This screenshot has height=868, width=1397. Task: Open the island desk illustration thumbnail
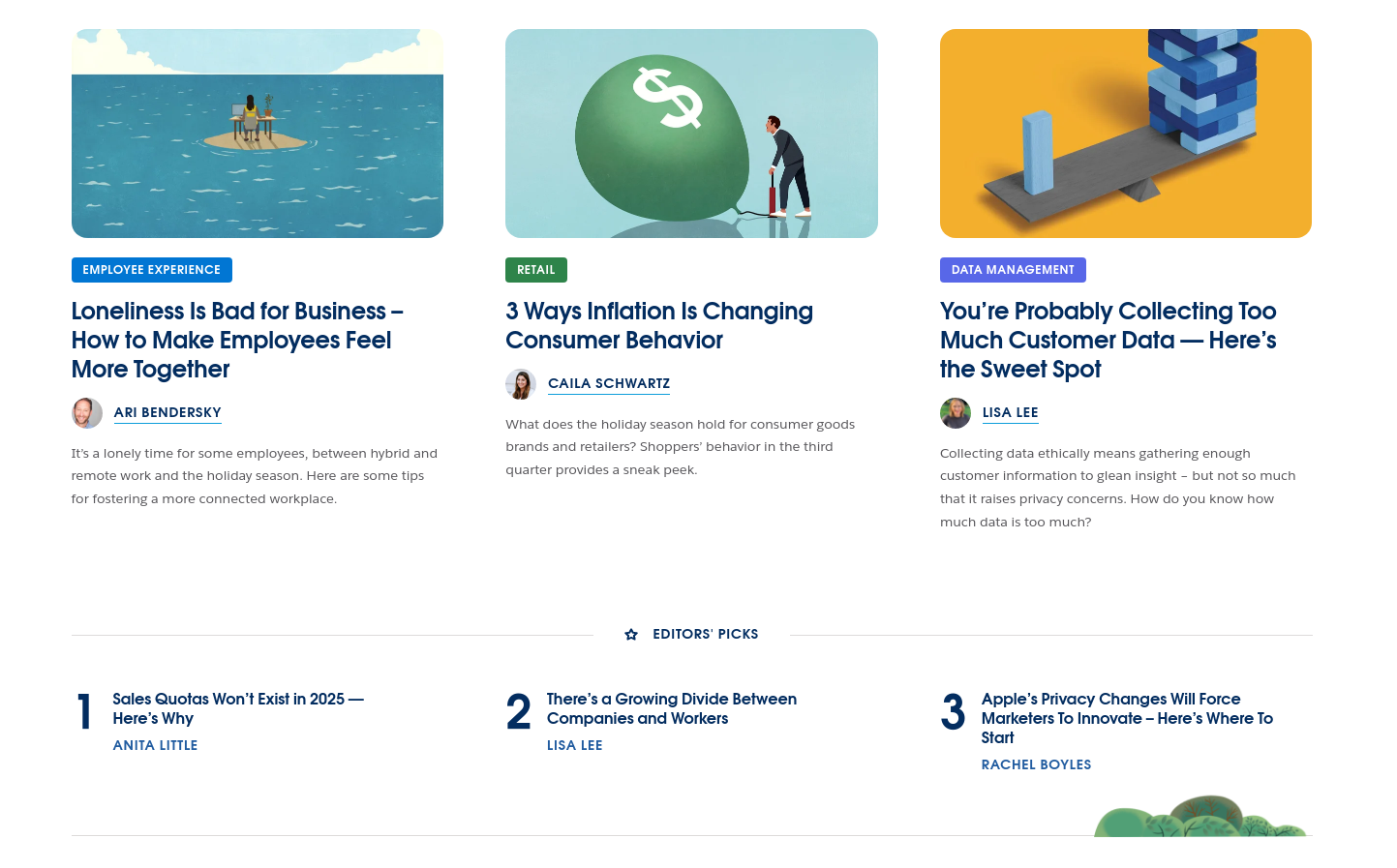coord(258,134)
